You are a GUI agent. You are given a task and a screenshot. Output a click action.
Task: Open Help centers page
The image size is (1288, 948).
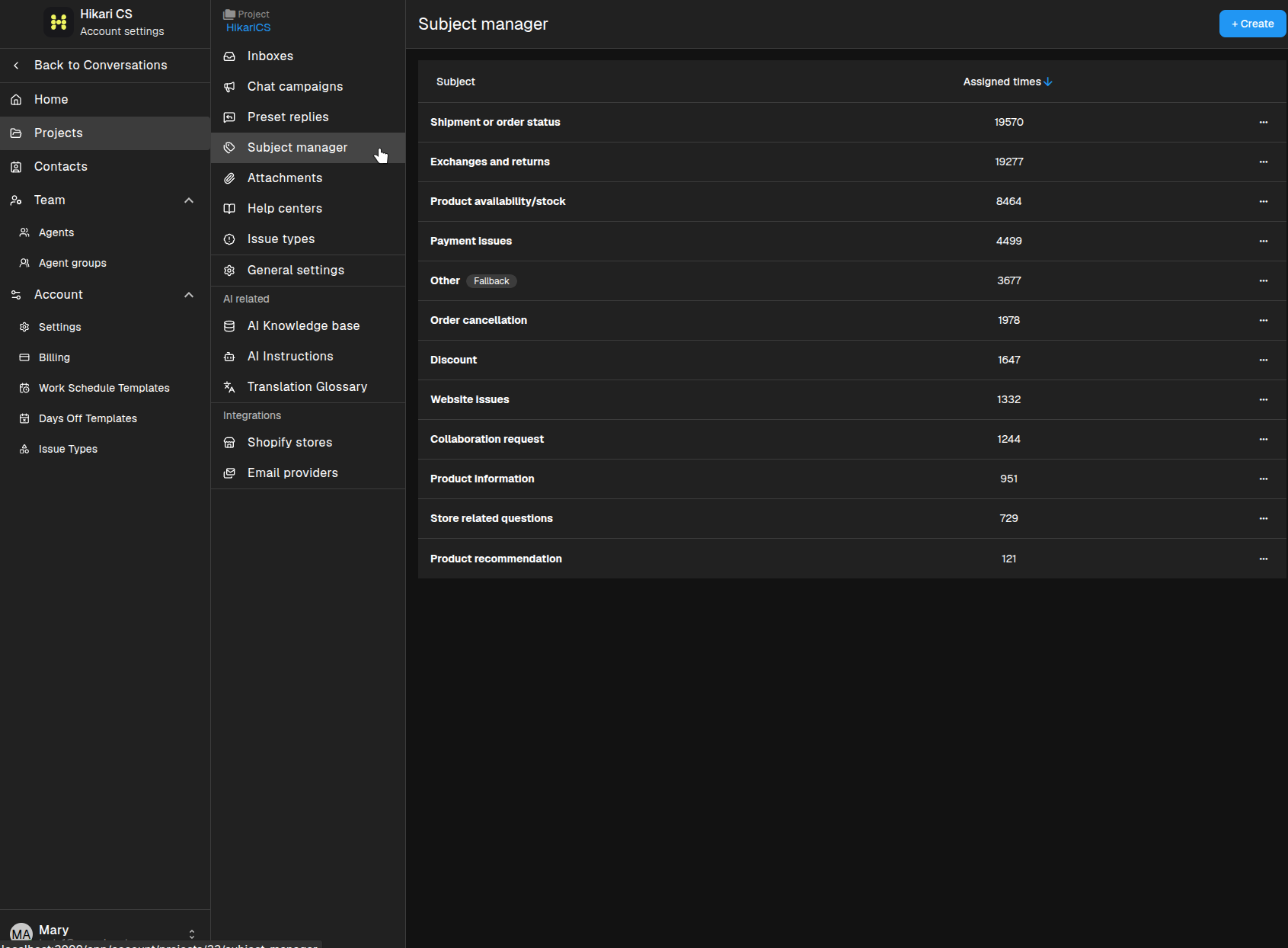308,209
